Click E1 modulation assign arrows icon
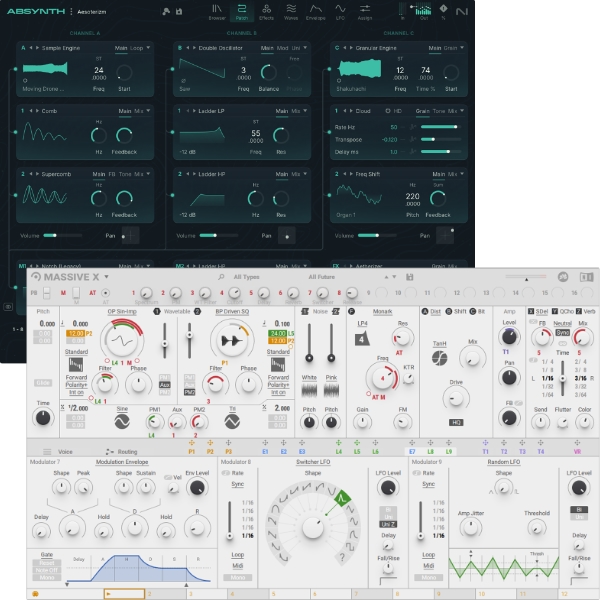This screenshot has width=600, height=600. tap(265, 443)
